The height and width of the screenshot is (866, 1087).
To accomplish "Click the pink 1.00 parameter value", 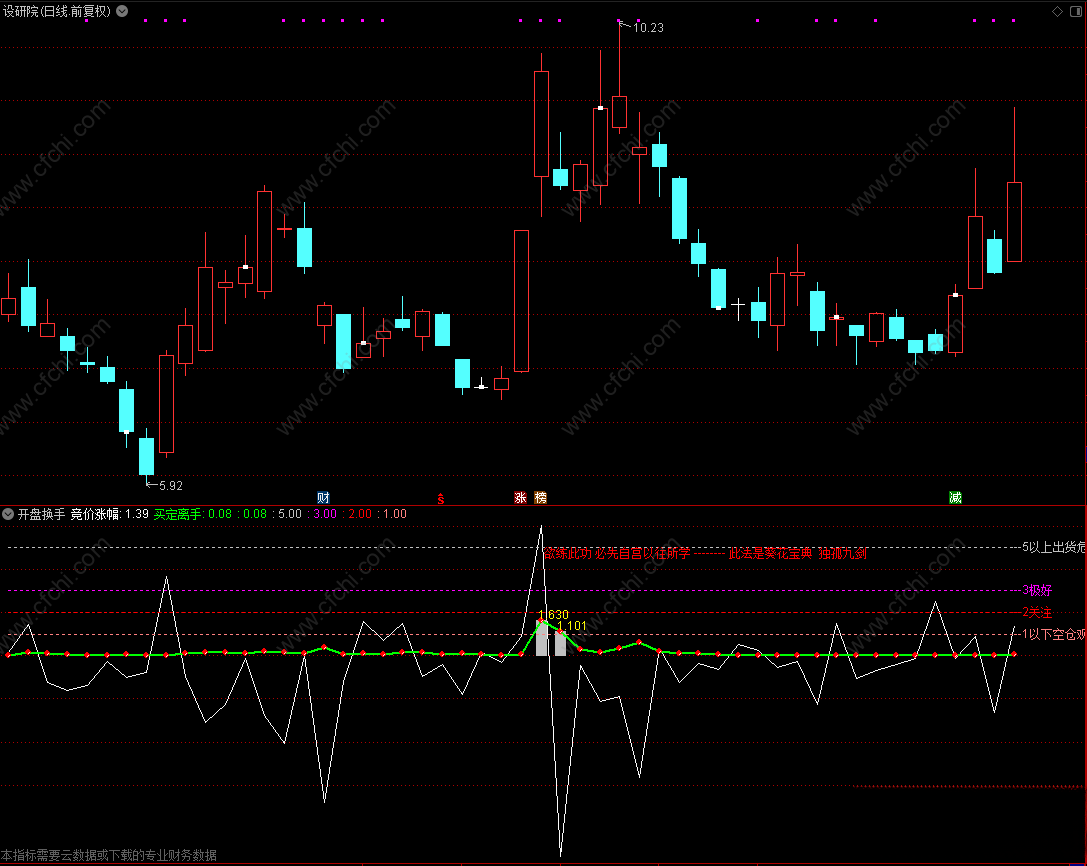I will point(394,514).
